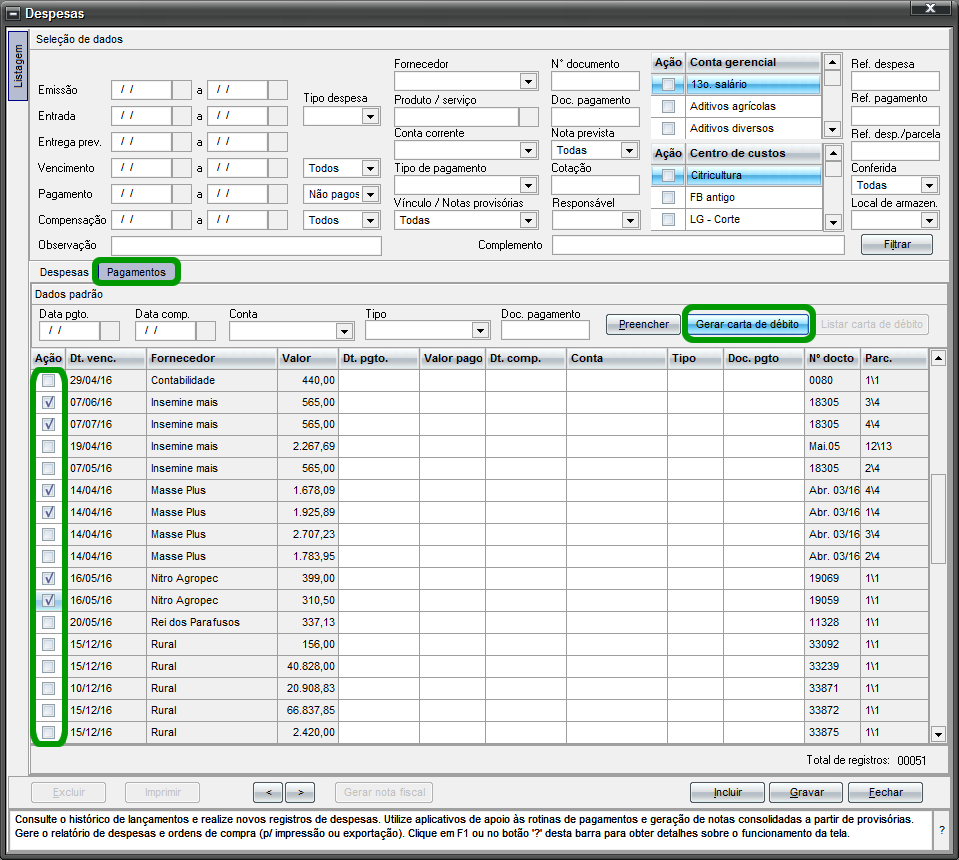Image resolution: width=959 pixels, height=860 pixels.
Task: Save with the Gravar button
Action: click(806, 793)
